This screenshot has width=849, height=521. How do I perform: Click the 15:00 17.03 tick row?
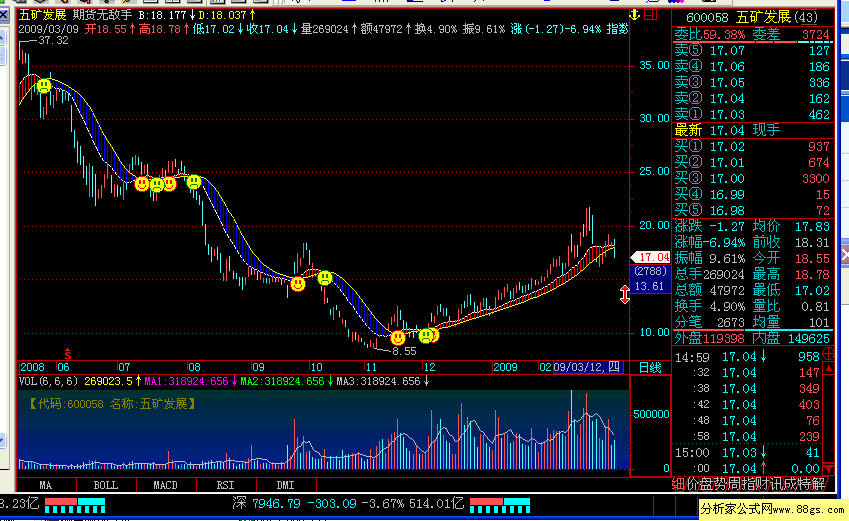coord(747,453)
